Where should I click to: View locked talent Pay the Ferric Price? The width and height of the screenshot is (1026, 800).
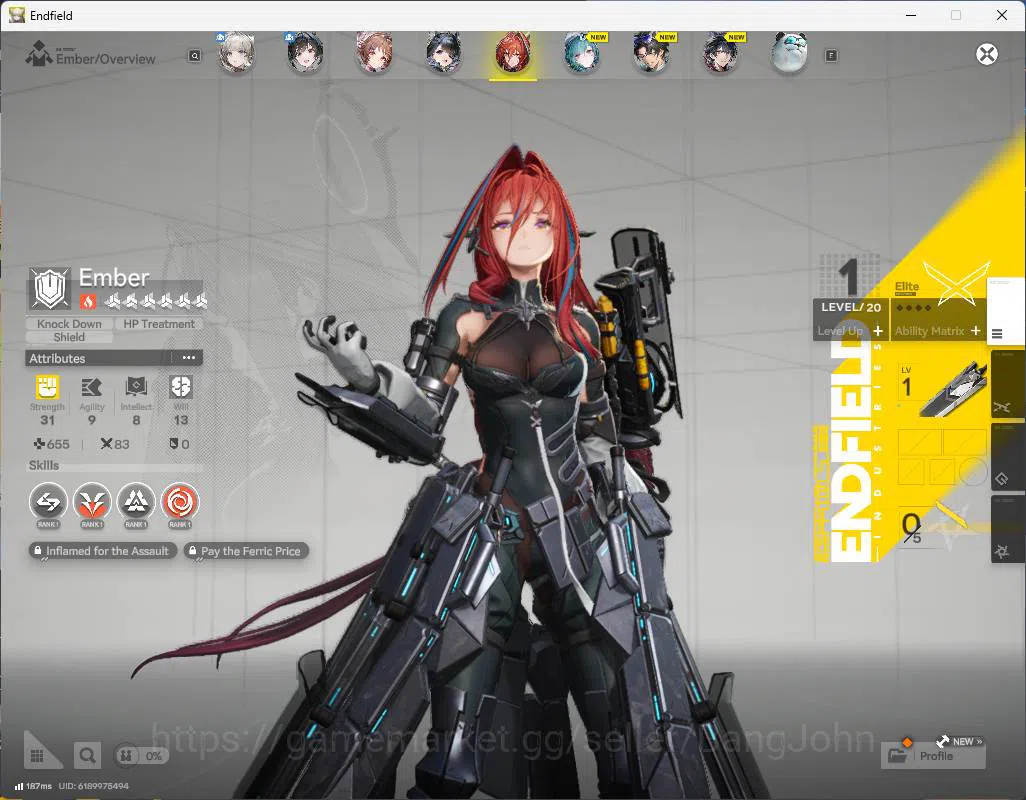[246, 551]
